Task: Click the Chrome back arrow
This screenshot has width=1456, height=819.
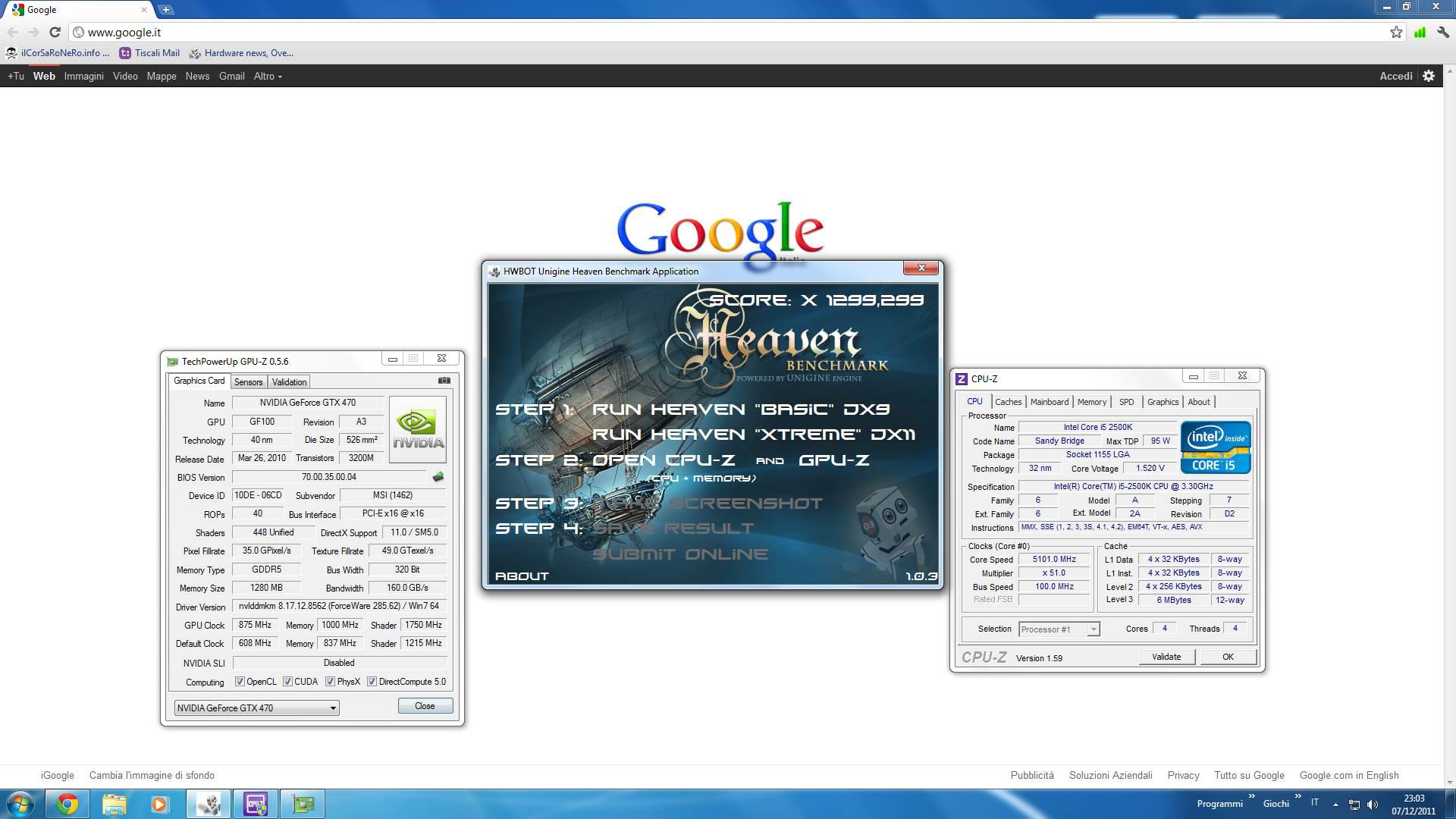Action: click(x=12, y=32)
